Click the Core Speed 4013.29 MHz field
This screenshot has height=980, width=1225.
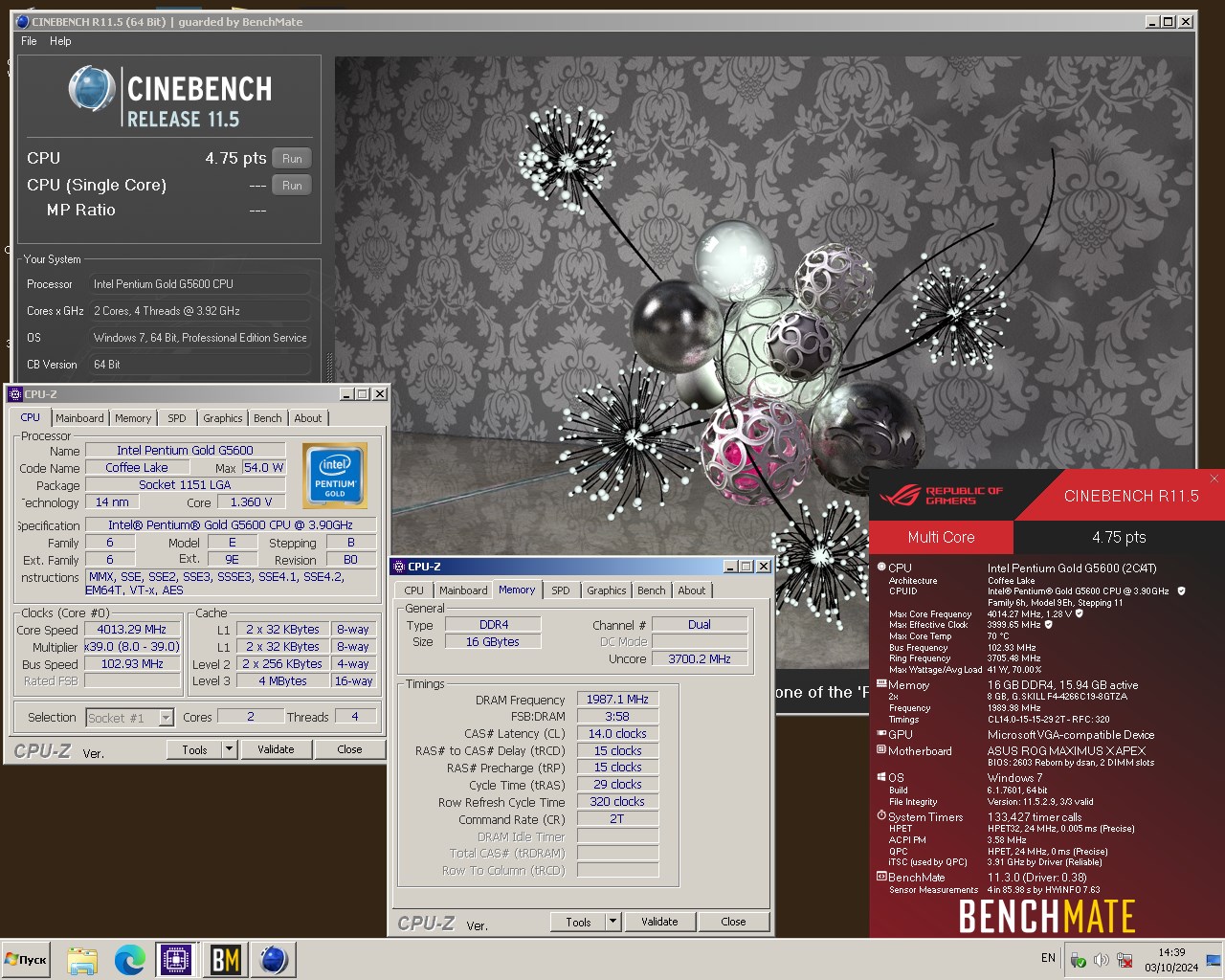[132, 630]
